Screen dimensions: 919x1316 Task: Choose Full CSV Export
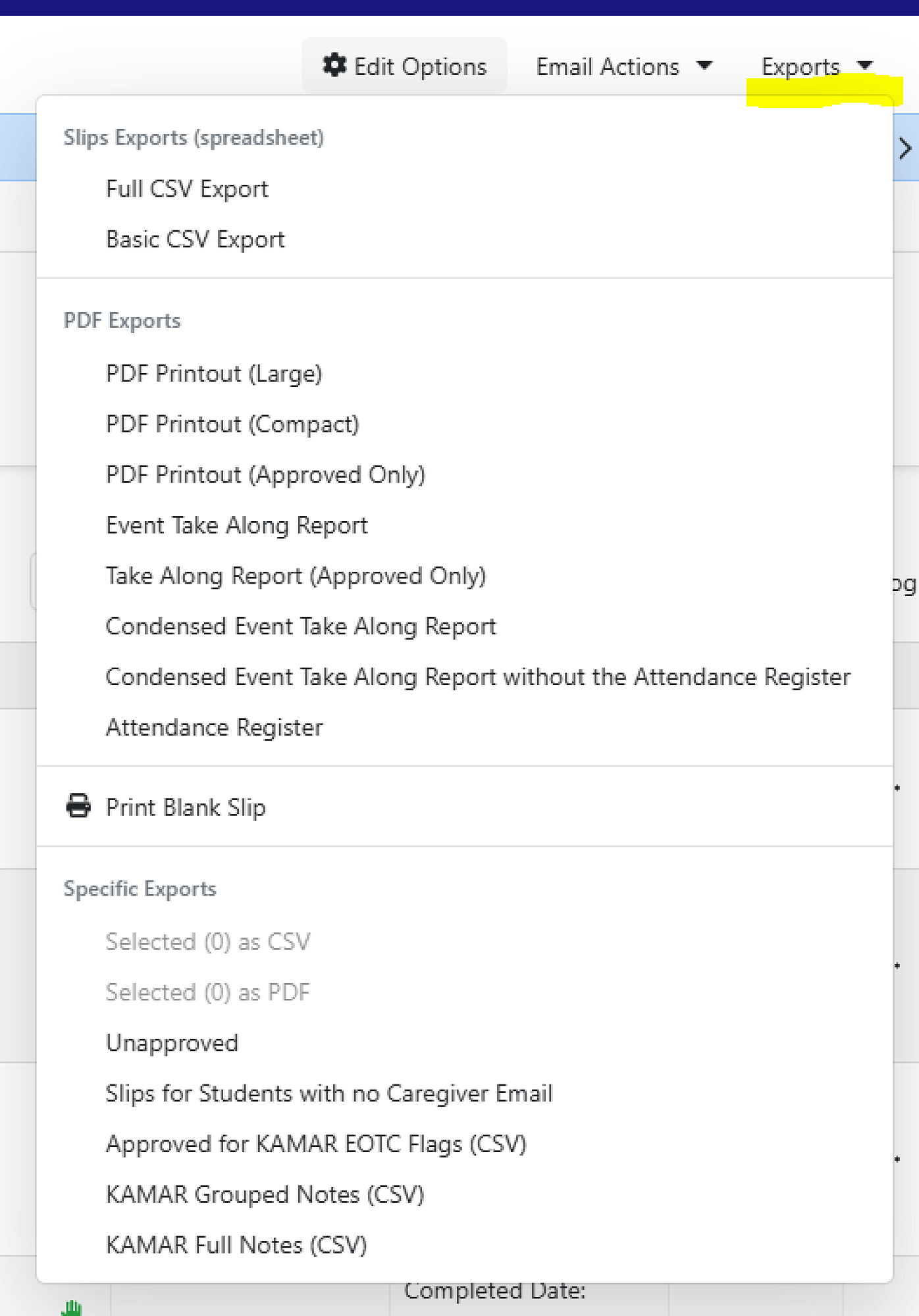[x=187, y=190]
